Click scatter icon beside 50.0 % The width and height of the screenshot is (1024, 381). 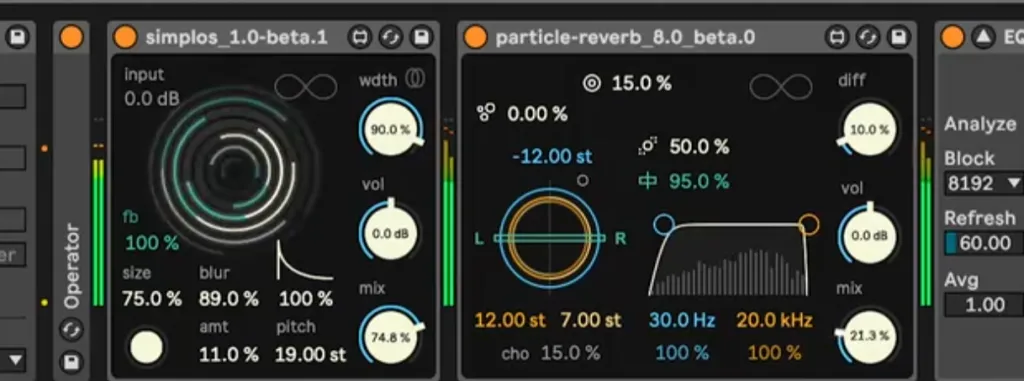(647, 146)
